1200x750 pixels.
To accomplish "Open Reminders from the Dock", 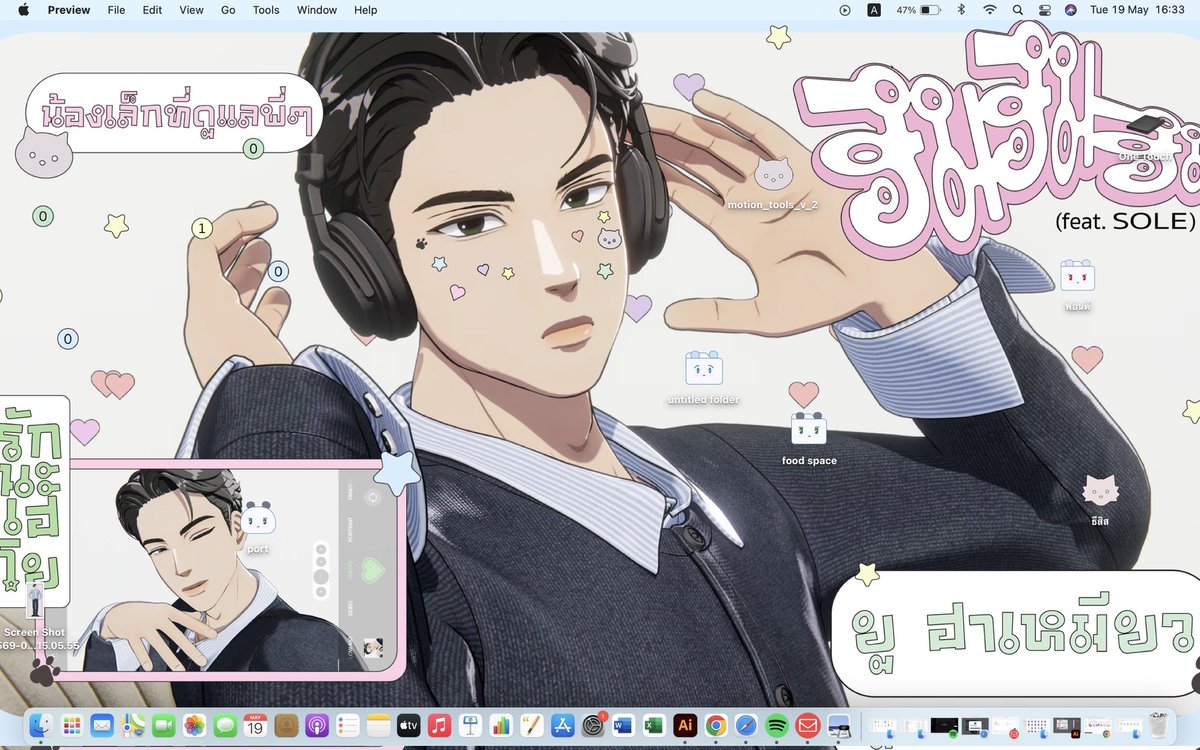I will coord(347,725).
